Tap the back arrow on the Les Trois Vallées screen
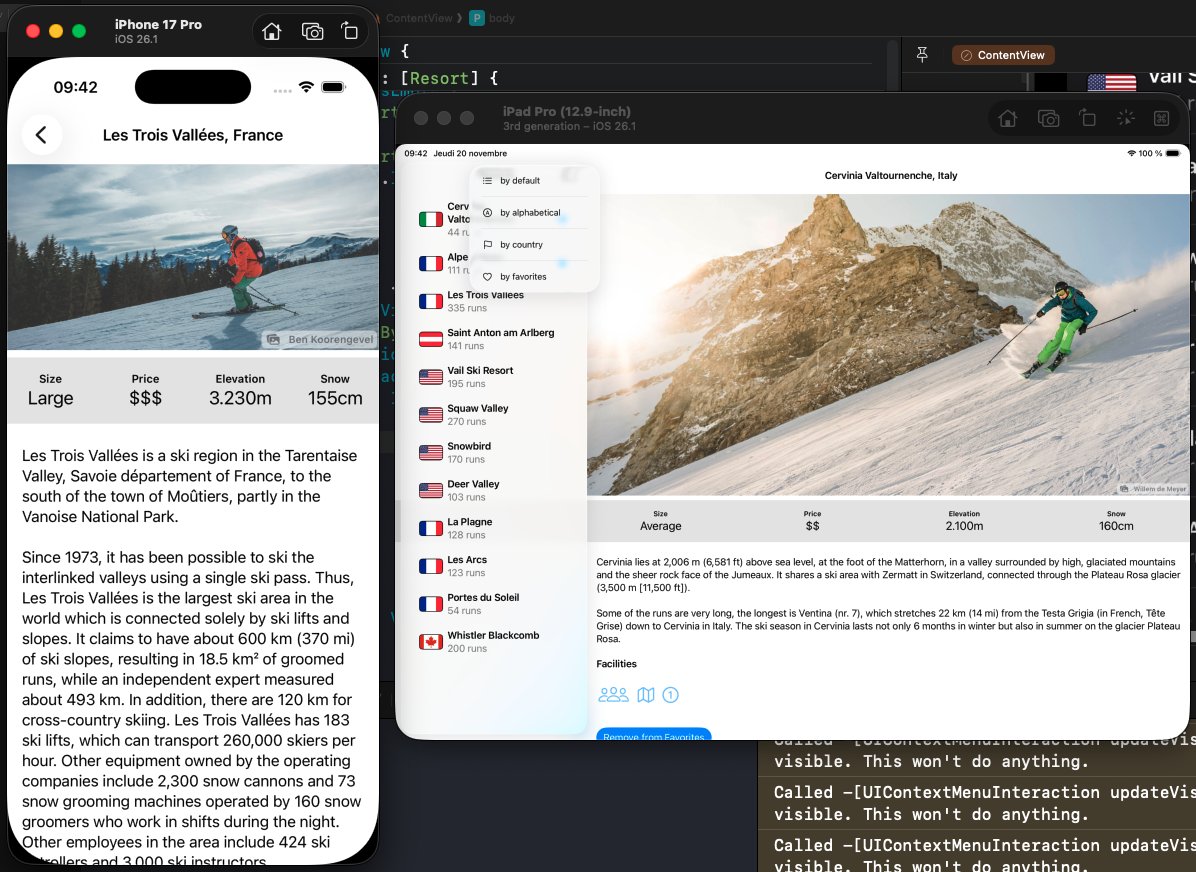1196x872 pixels. pyautogui.click(x=42, y=134)
